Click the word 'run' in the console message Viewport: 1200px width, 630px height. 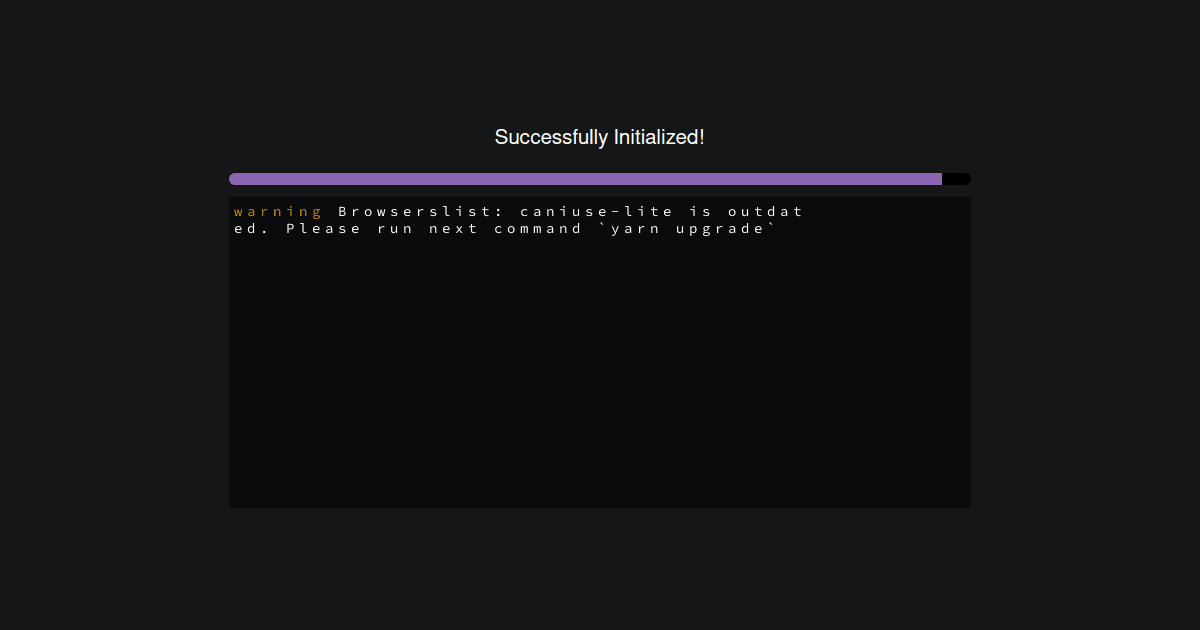point(394,229)
